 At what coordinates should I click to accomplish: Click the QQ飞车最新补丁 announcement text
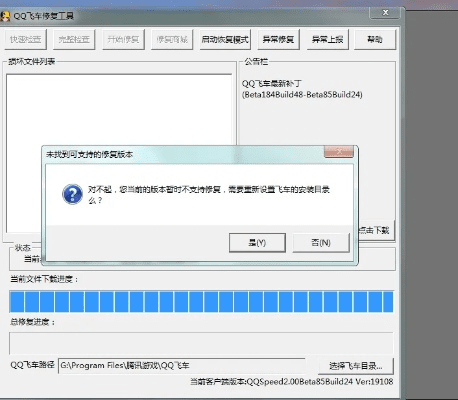tap(272, 83)
